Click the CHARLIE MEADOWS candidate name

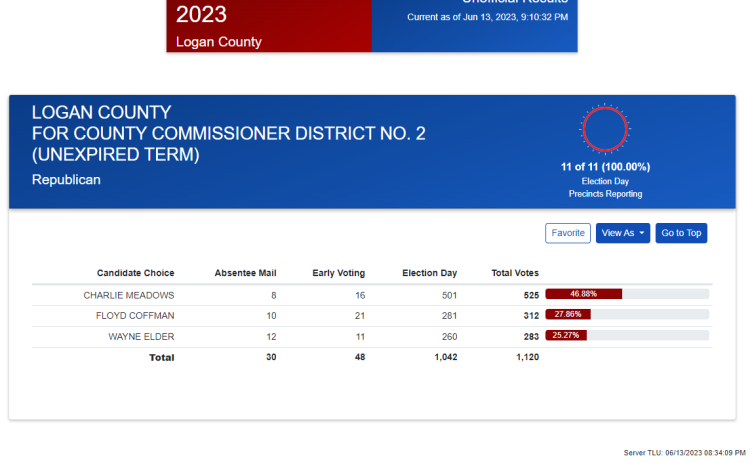click(129, 296)
